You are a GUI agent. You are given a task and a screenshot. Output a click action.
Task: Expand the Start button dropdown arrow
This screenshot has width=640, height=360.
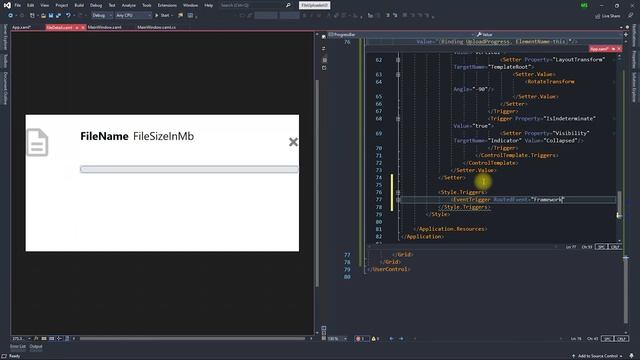(x=172, y=16)
